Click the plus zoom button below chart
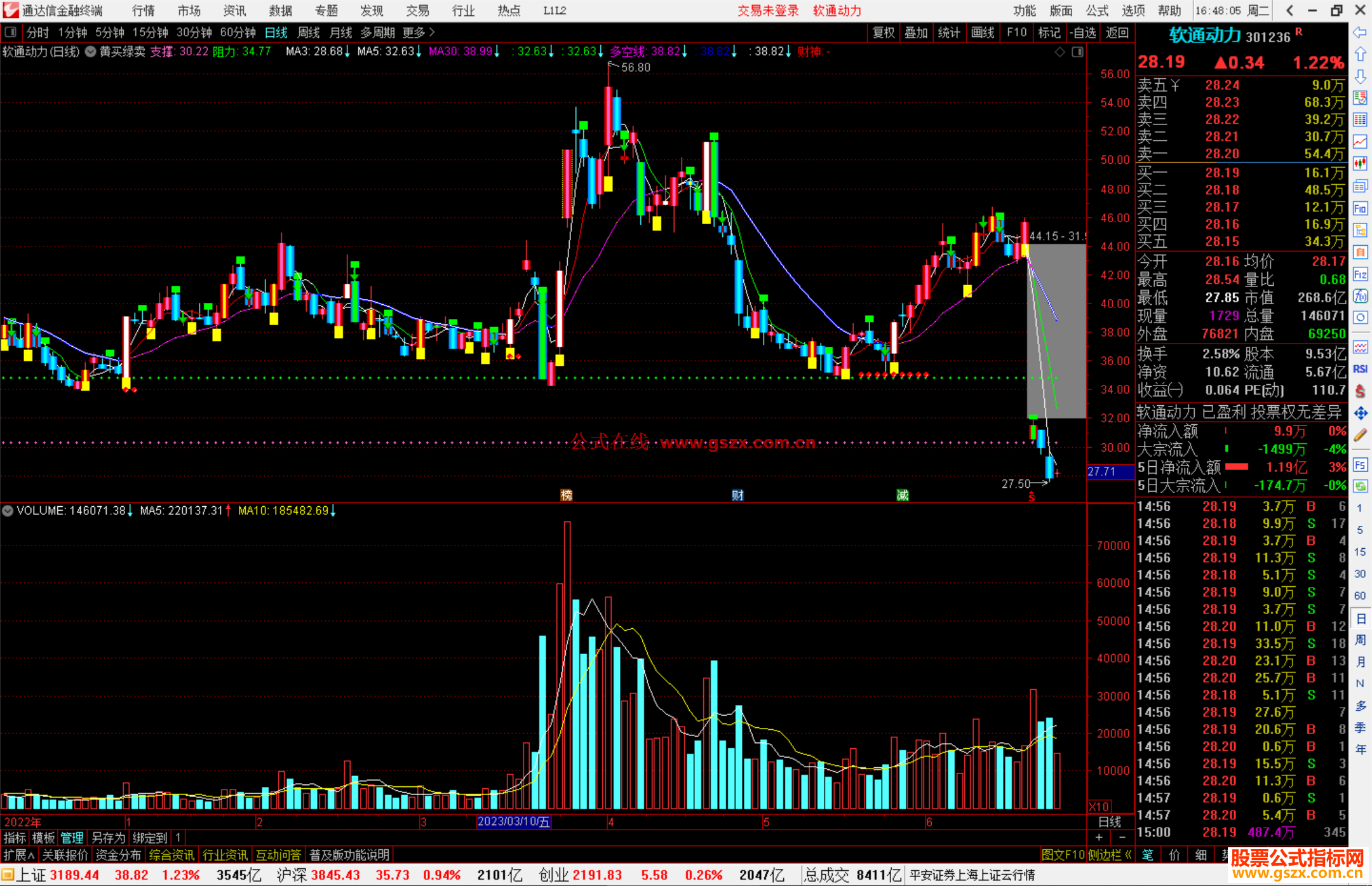 tap(1099, 837)
